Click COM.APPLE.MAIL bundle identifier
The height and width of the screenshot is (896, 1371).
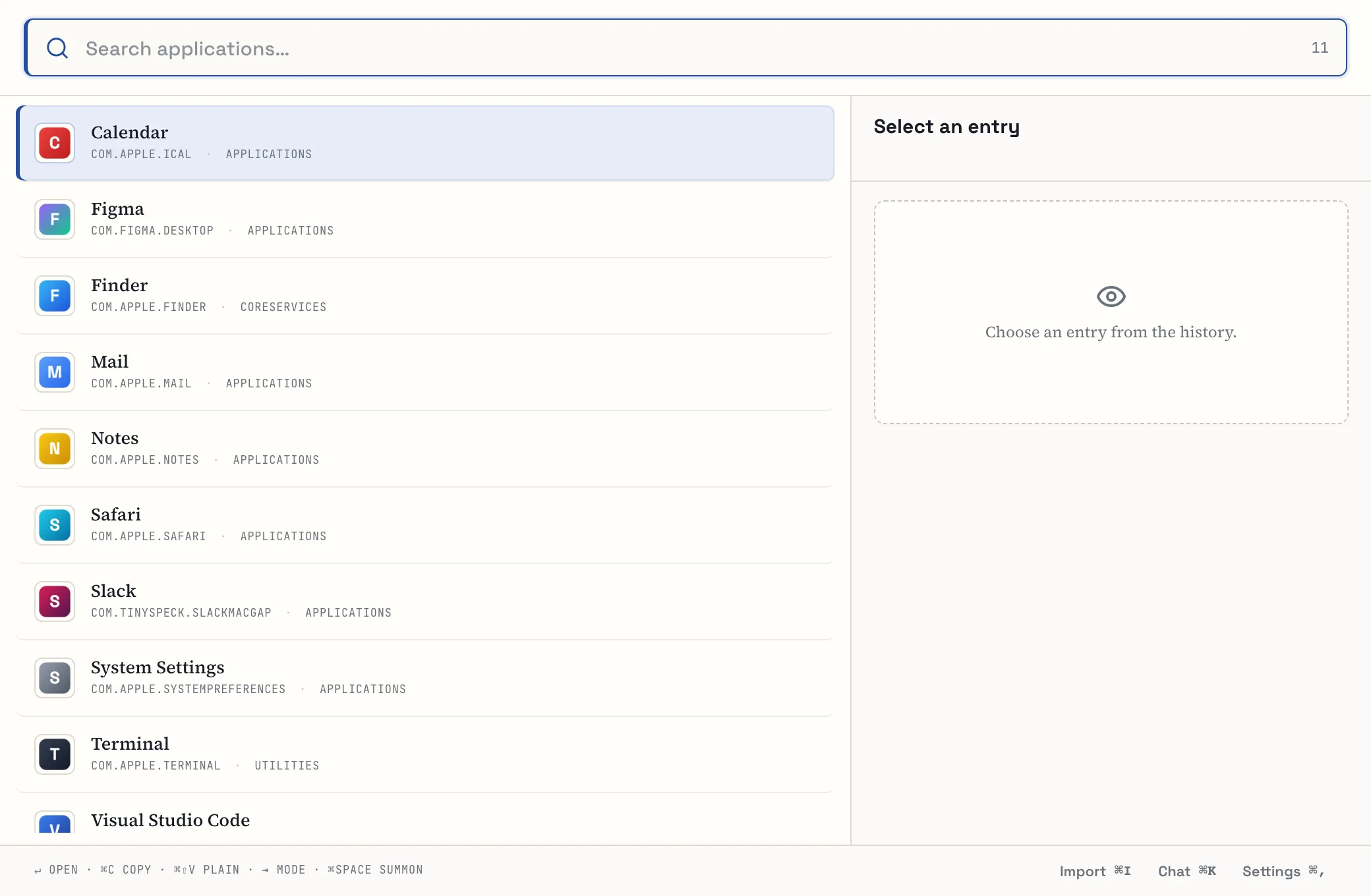[x=141, y=383]
